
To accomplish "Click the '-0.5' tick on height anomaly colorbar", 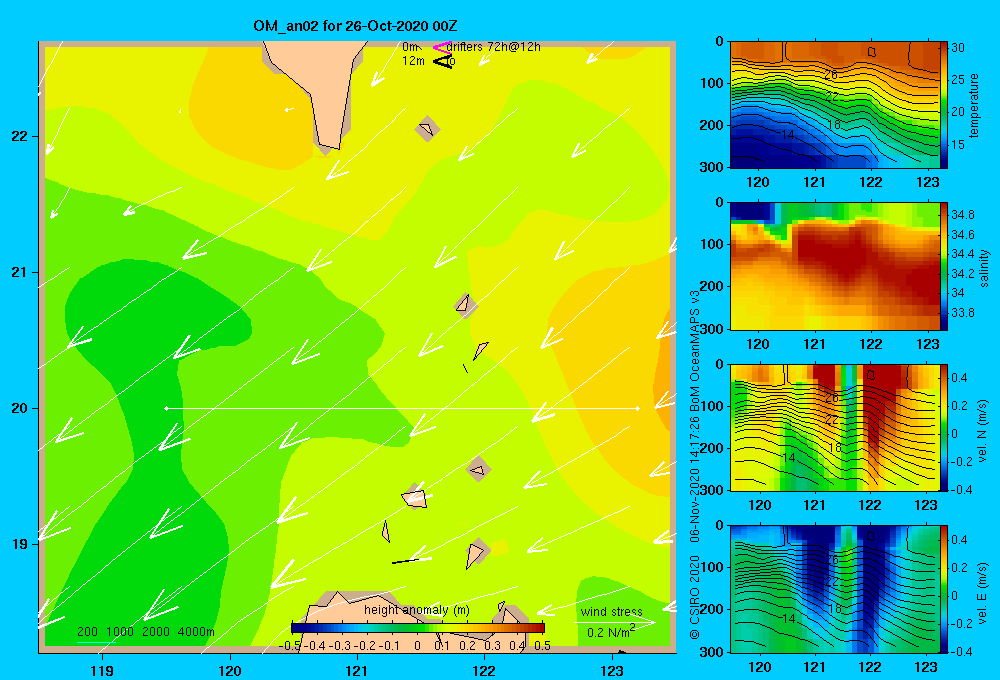I will coord(290,646).
